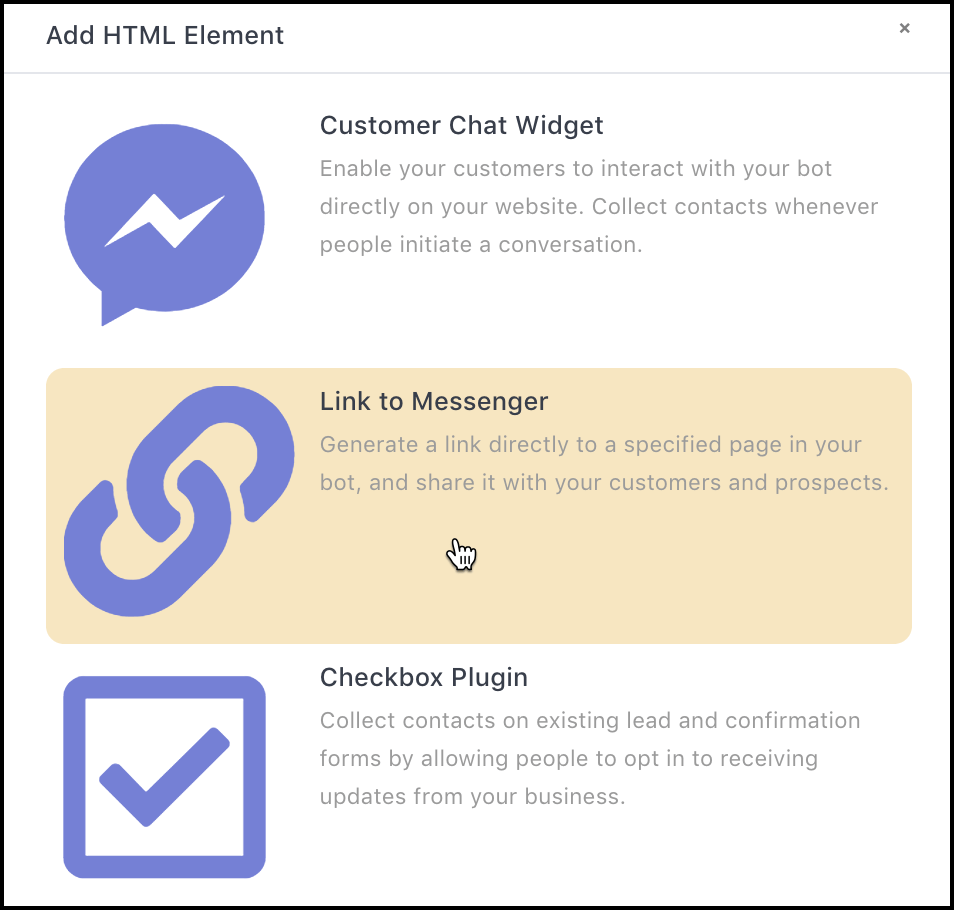This screenshot has width=954, height=910.
Task: Click the Customer Chat Widget description text
Action: [599, 206]
